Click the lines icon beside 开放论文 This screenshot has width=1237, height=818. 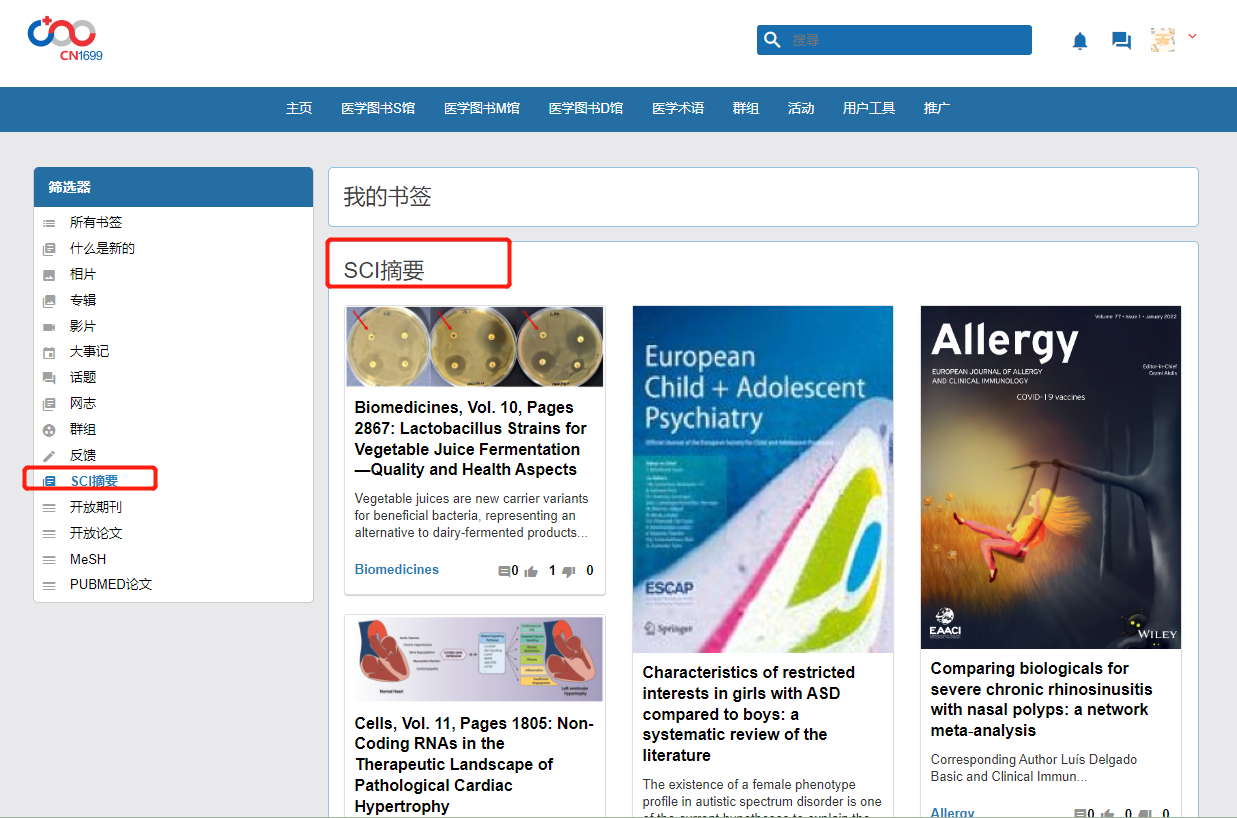(49, 534)
